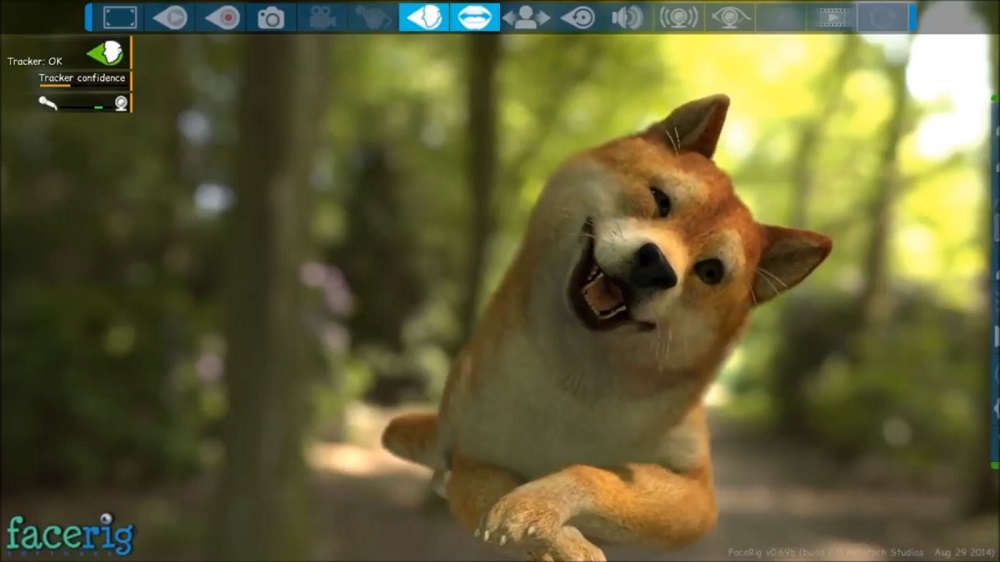Image resolution: width=1000 pixels, height=562 pixels.
Task: Click the 'Tracker confidence' label
Action: tap(82, 78)
